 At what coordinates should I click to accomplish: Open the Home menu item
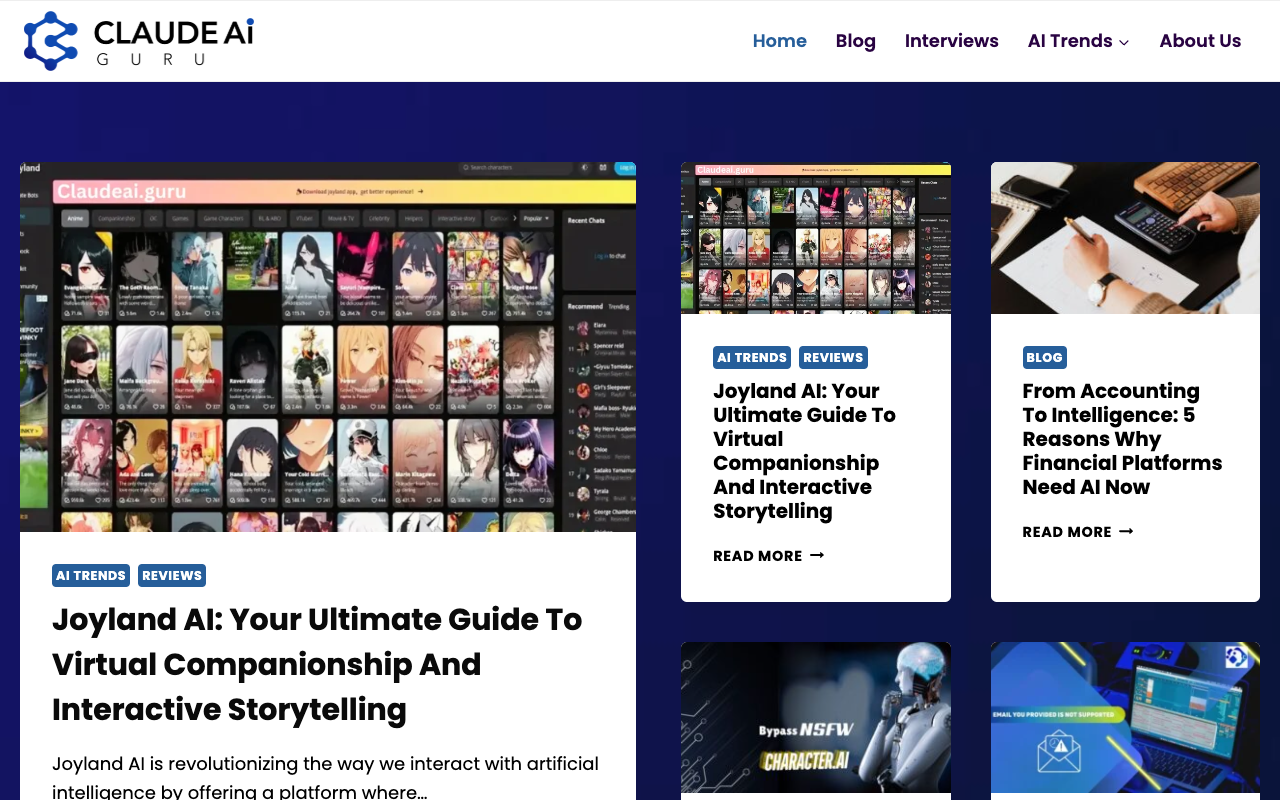[x=779, y=41]
